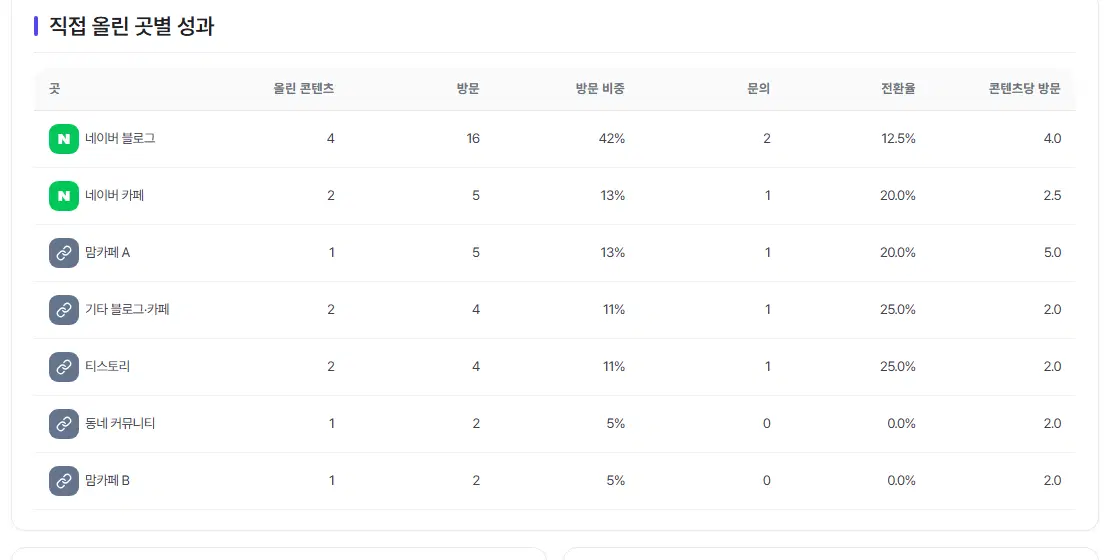
Task: Select the 곳 column header
Action: (55, 88)
